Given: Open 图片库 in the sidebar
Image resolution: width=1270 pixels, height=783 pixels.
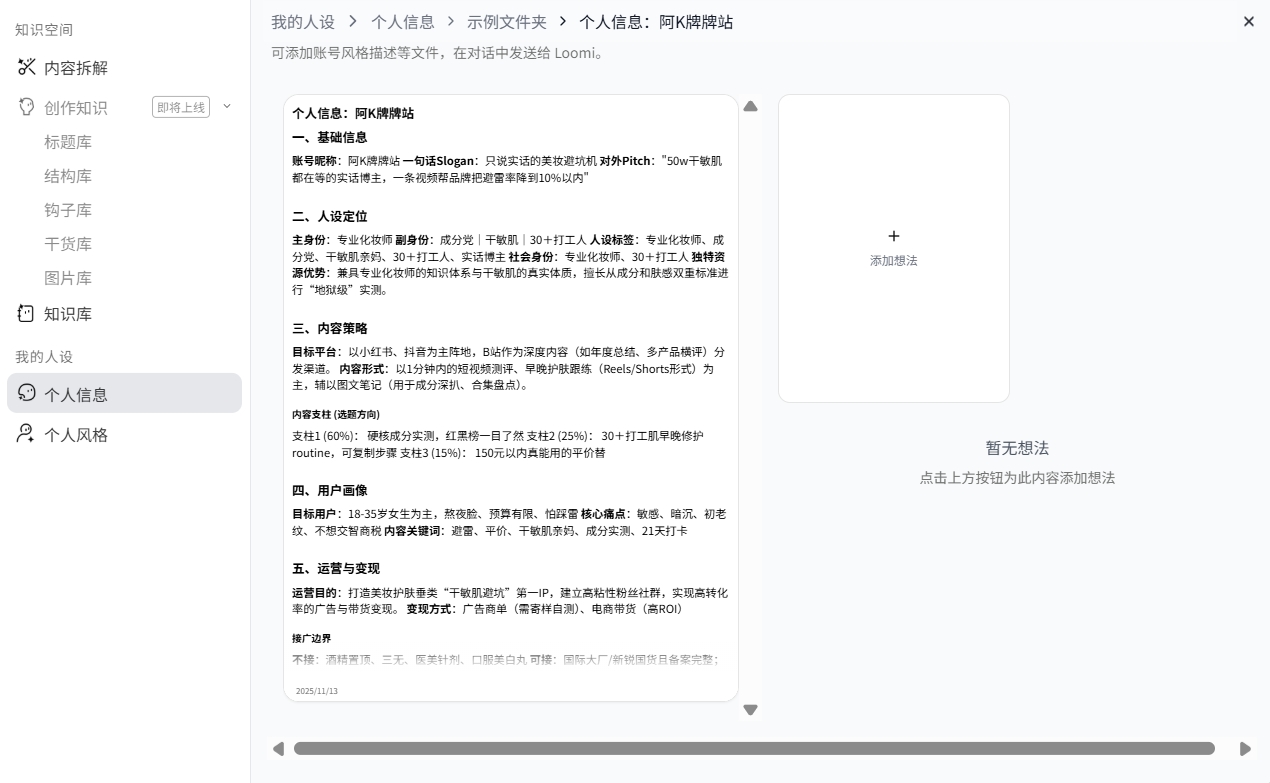Looking at the screenshot, I should coord(68,278).
